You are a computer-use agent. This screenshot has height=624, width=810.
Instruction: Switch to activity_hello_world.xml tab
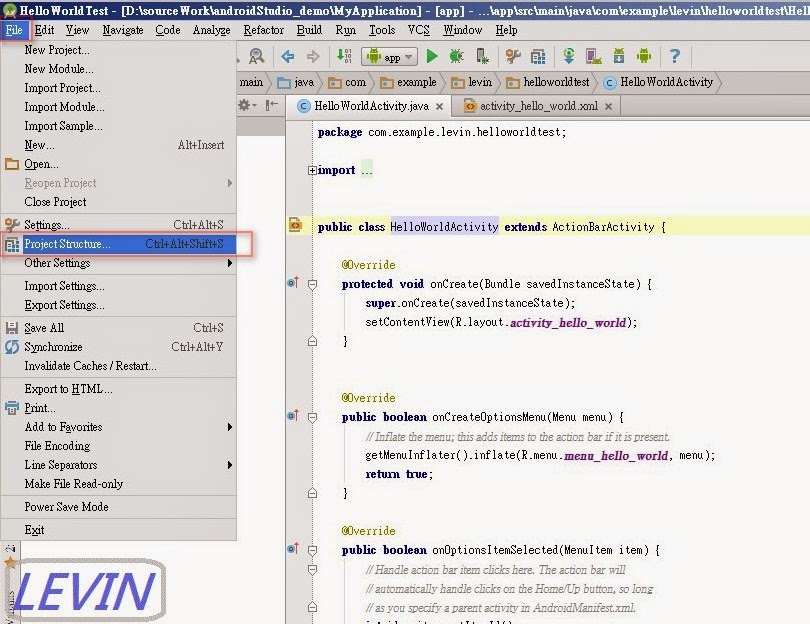pyautogui.click(x=536, y=106)
